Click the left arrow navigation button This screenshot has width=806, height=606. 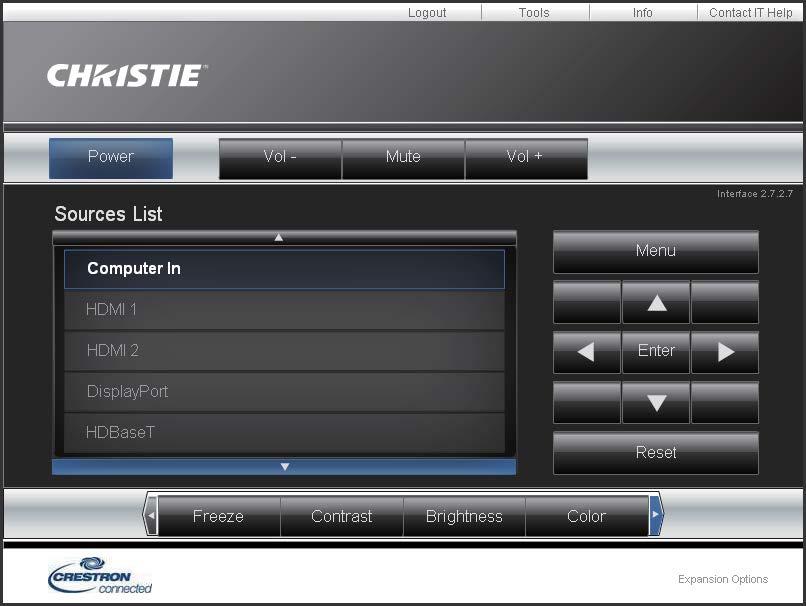[587, 352]
